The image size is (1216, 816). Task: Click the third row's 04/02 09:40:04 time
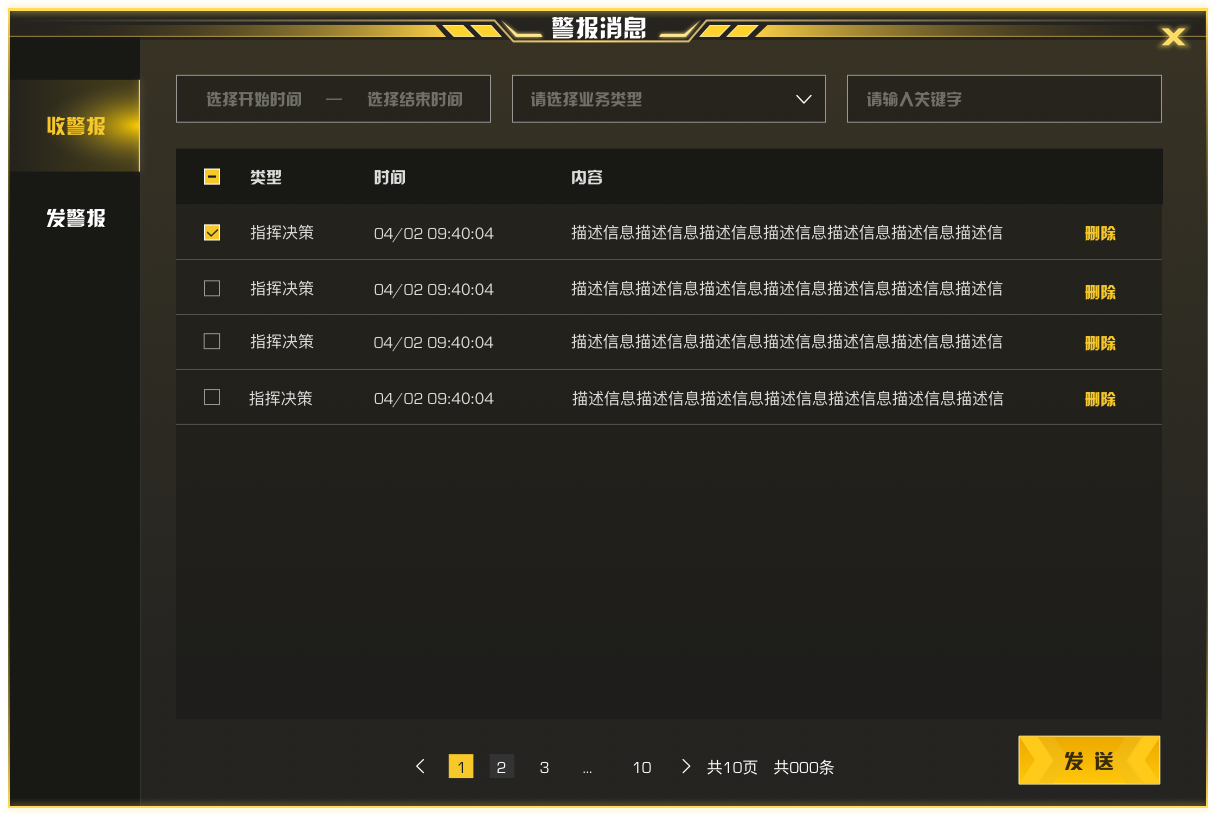[x=434, y=342]
